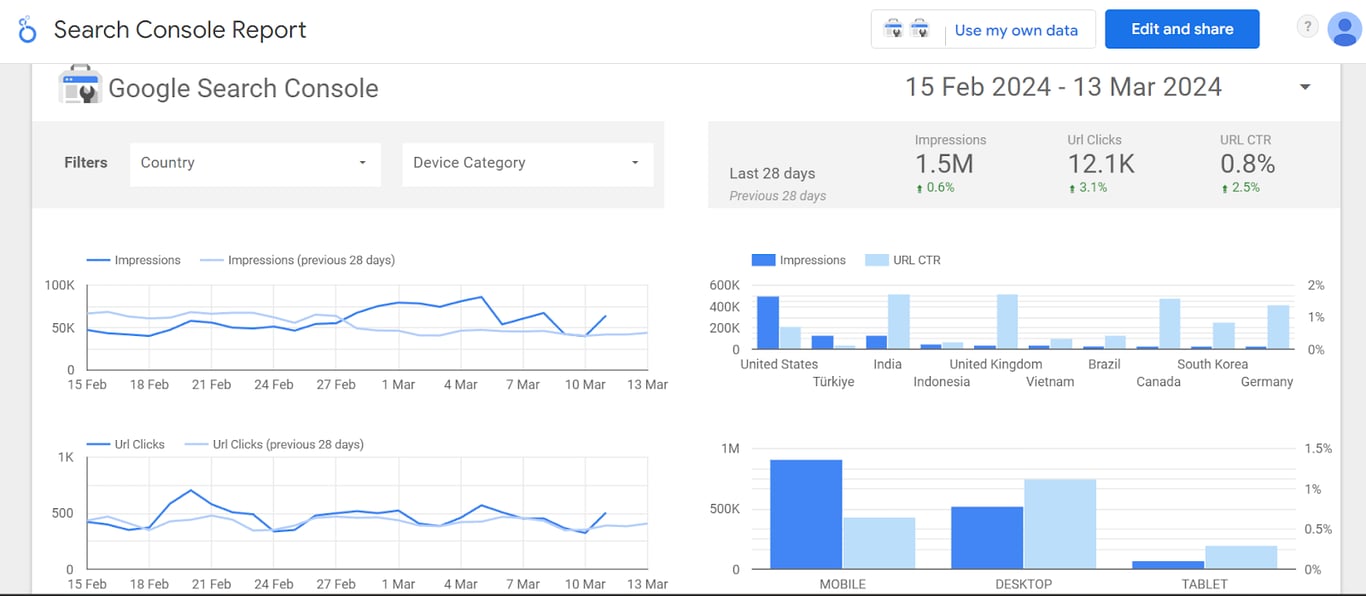Click the Google Search Console logo icon
Screen dimensions: 1366x596
(x=79, y=85)
